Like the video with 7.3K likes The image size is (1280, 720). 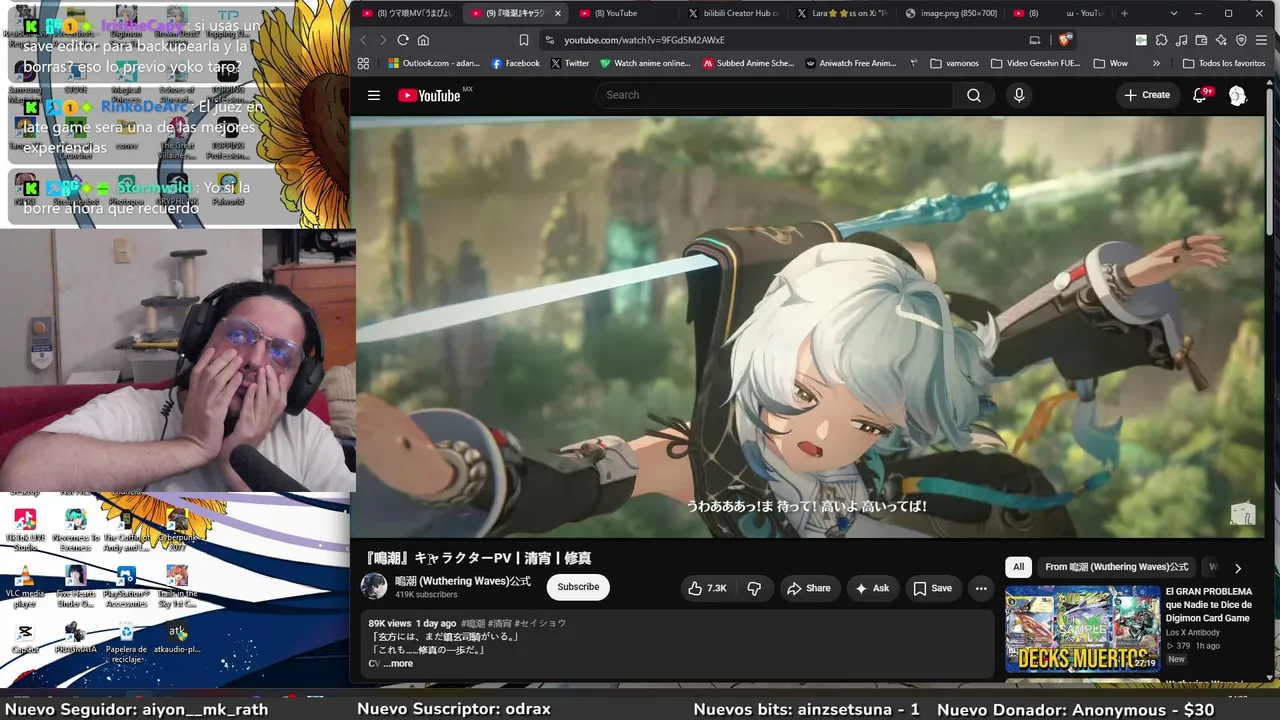click(x=707, y=588)
